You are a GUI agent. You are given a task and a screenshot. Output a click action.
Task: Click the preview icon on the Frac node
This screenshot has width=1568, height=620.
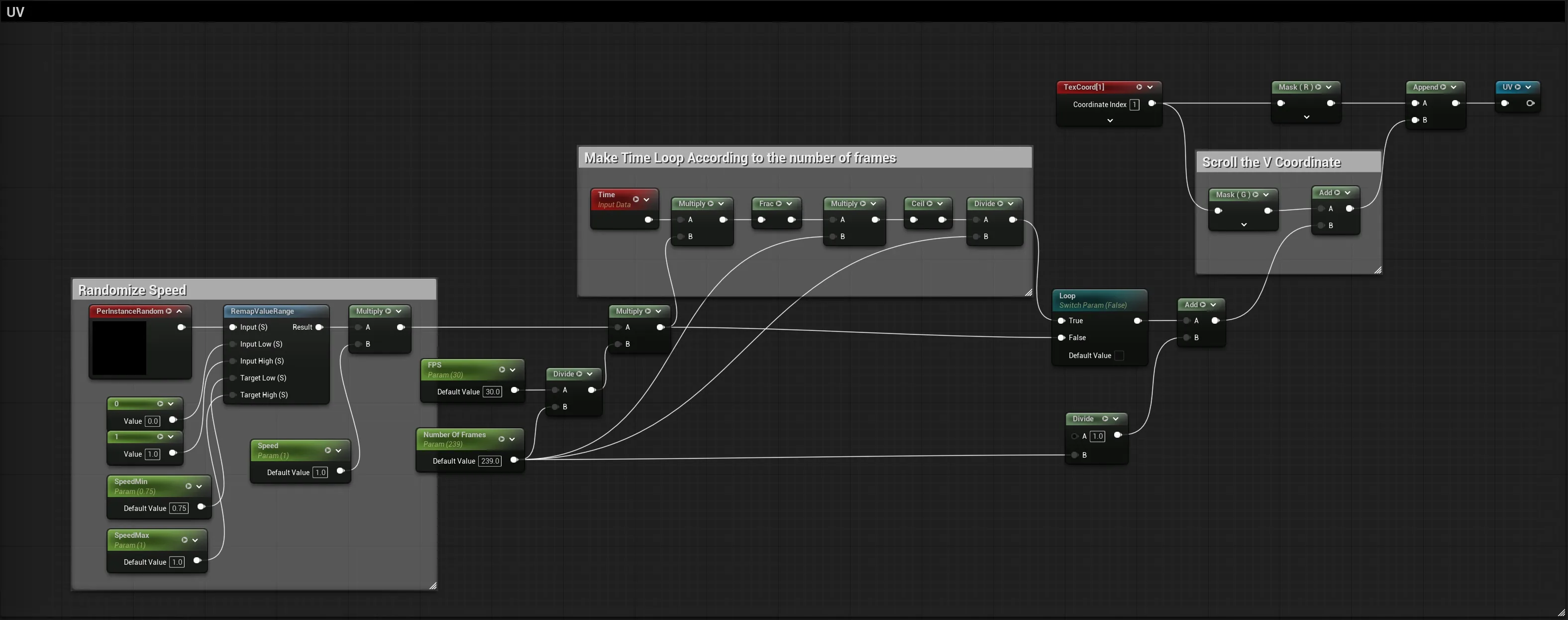(x=778, y=203)
